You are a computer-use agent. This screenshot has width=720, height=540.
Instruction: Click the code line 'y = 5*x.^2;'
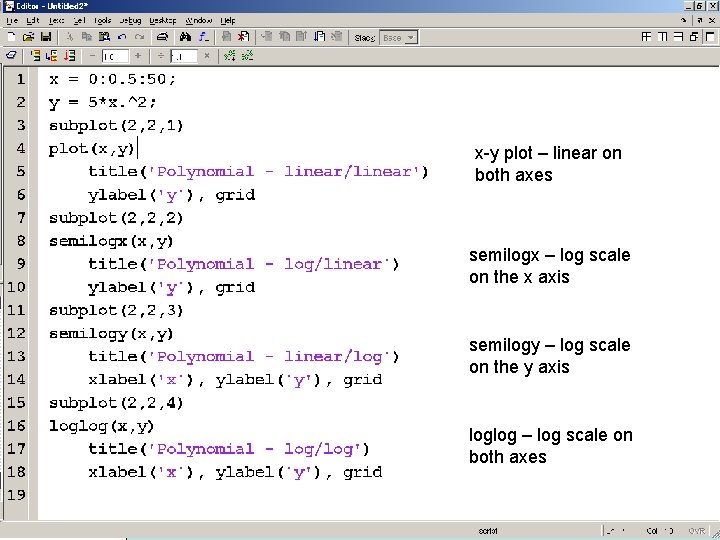tap(103, 102)
